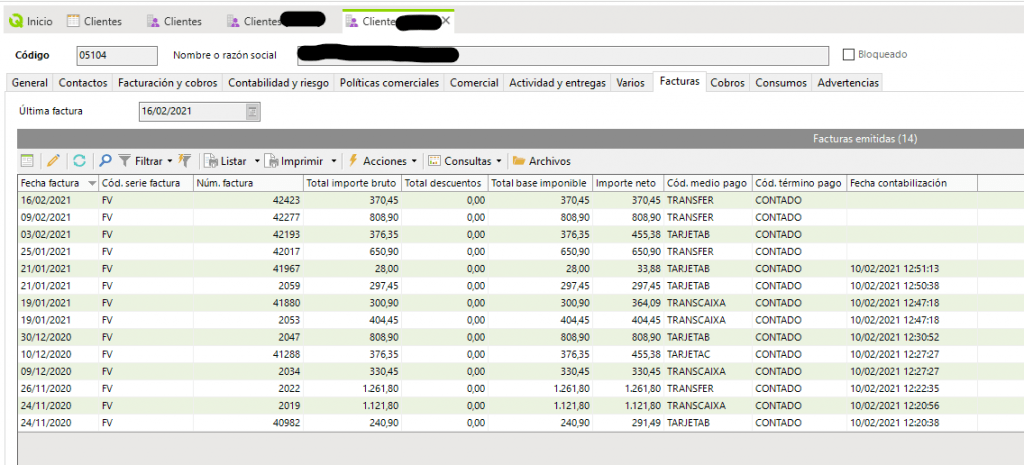Sort by Importe neto column header
Screen dimensions: 1024x465
(x=628, y=184)
